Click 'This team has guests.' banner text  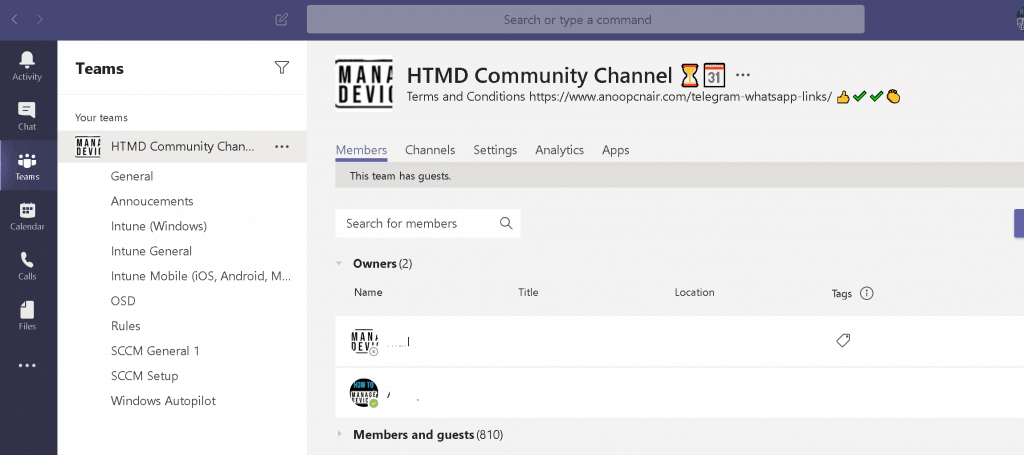400,176
